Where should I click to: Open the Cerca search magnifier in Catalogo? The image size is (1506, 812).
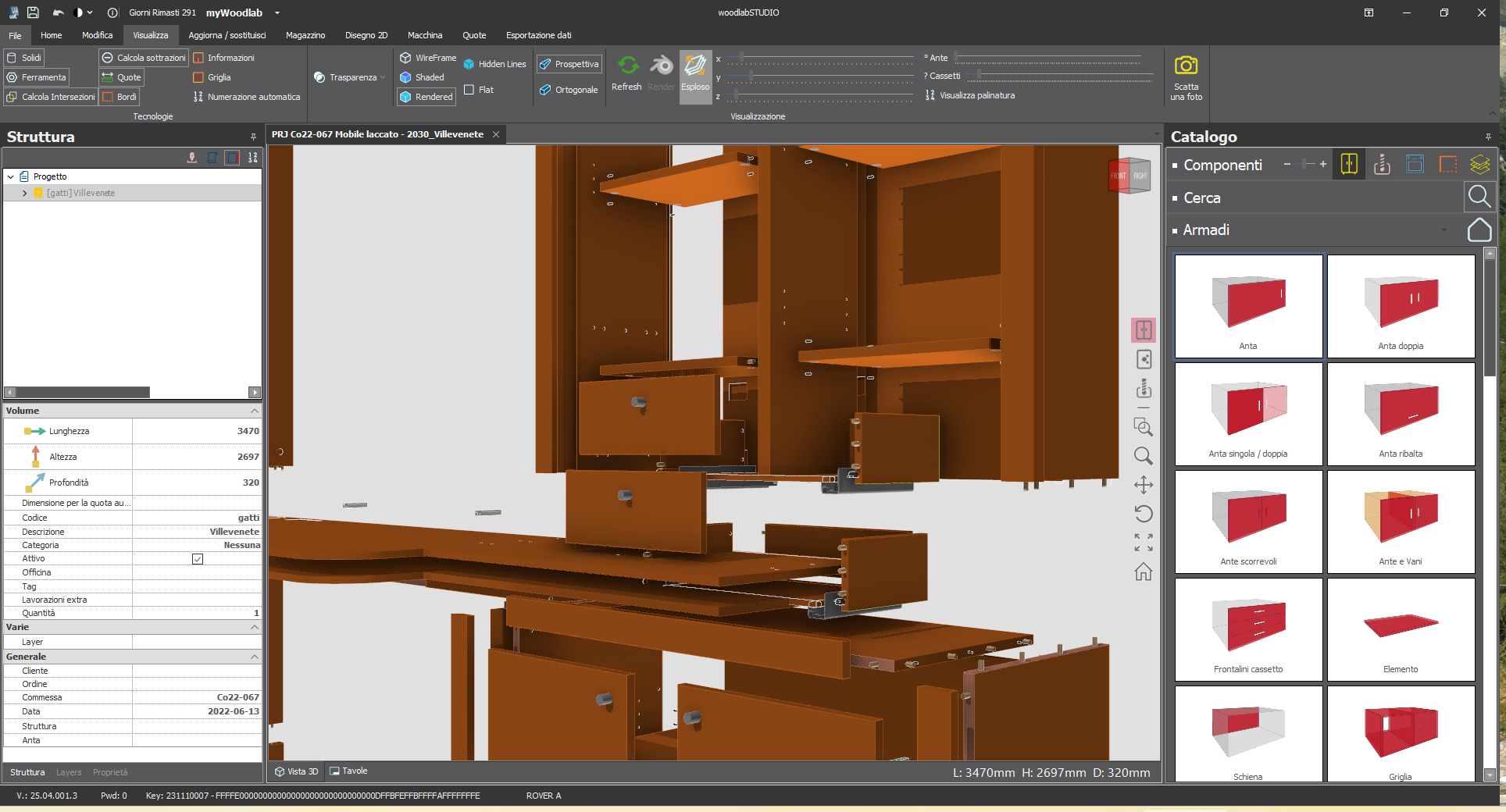[1479, 197]
